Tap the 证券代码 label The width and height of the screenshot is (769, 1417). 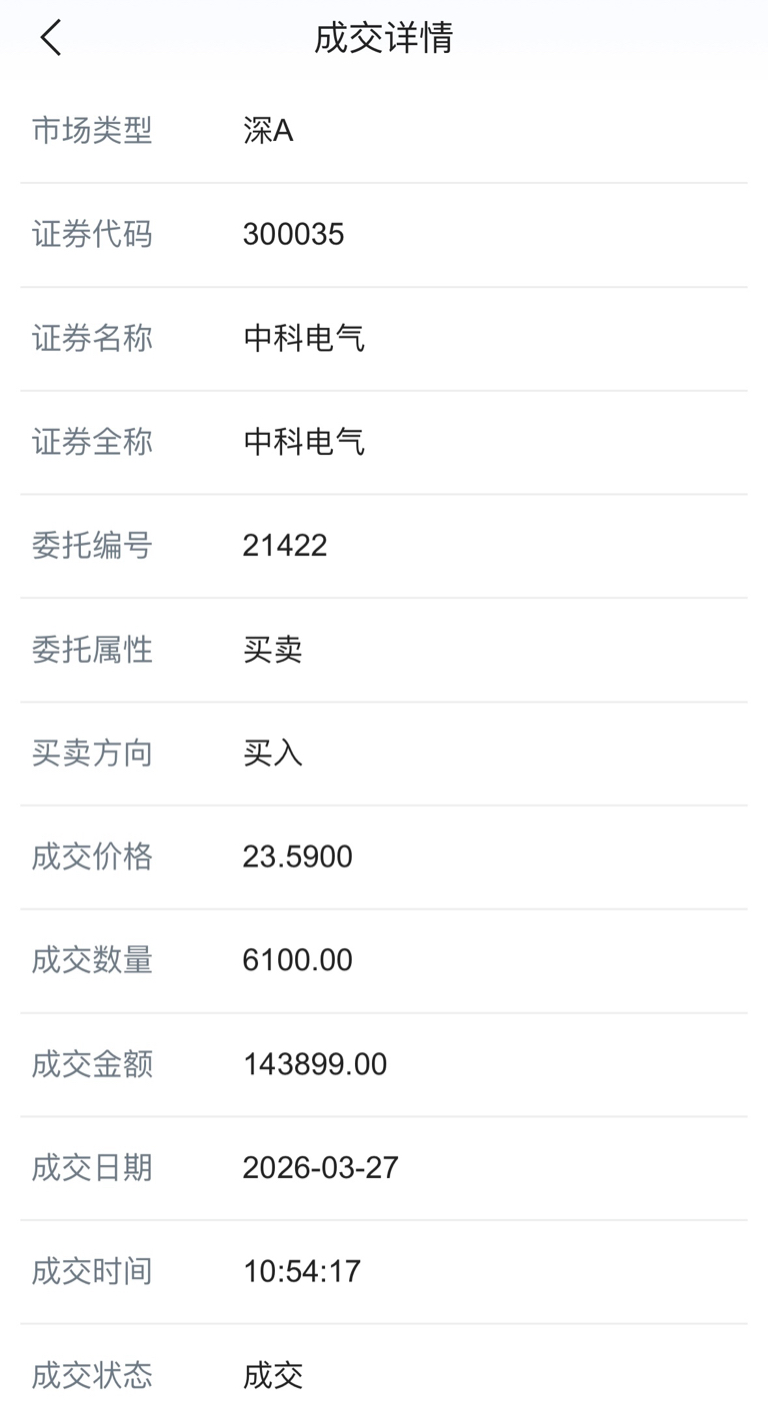click(92, 234)
